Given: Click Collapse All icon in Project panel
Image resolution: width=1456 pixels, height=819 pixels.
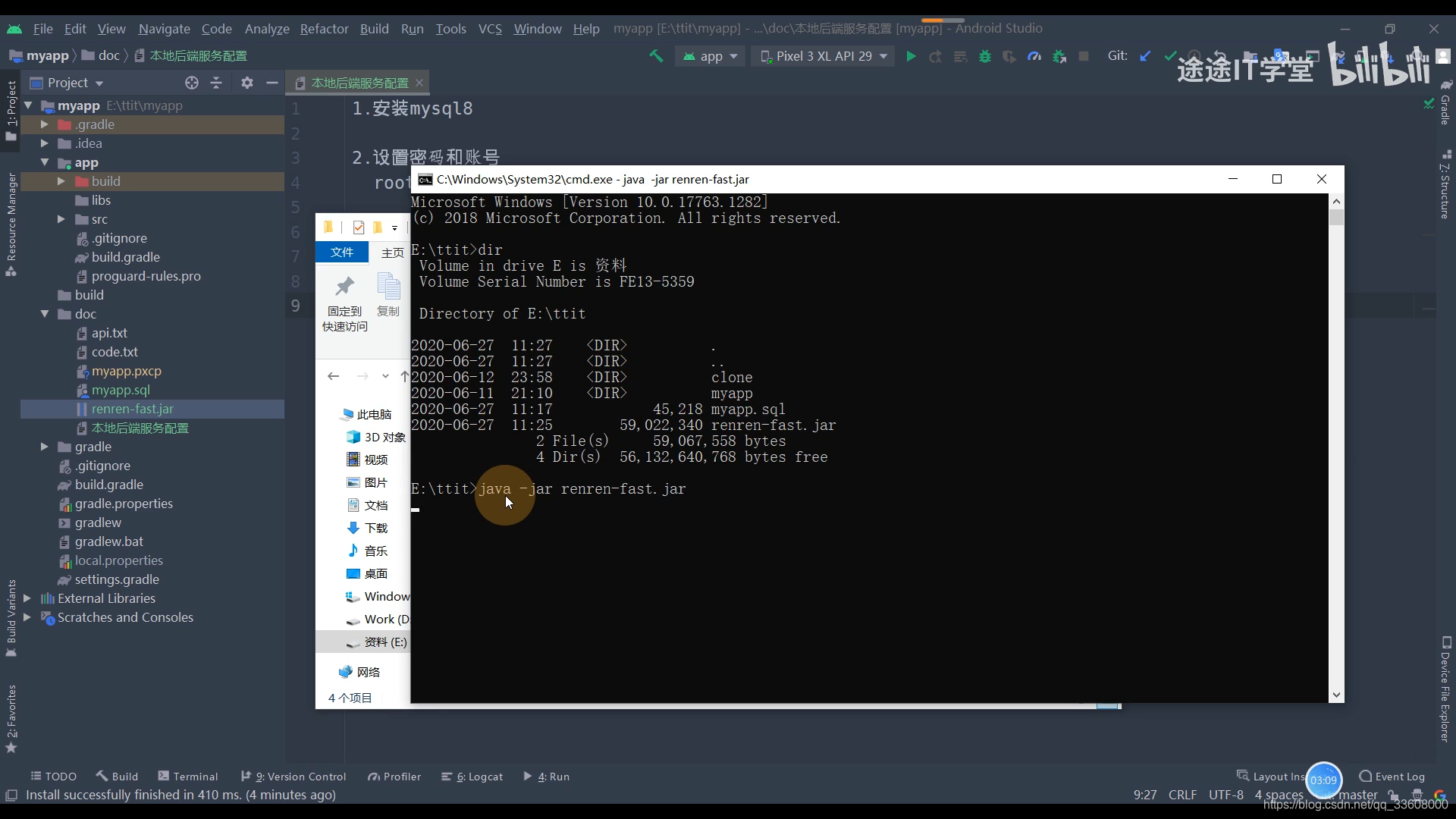Looking at the screenshot, I should click(217, 83).
